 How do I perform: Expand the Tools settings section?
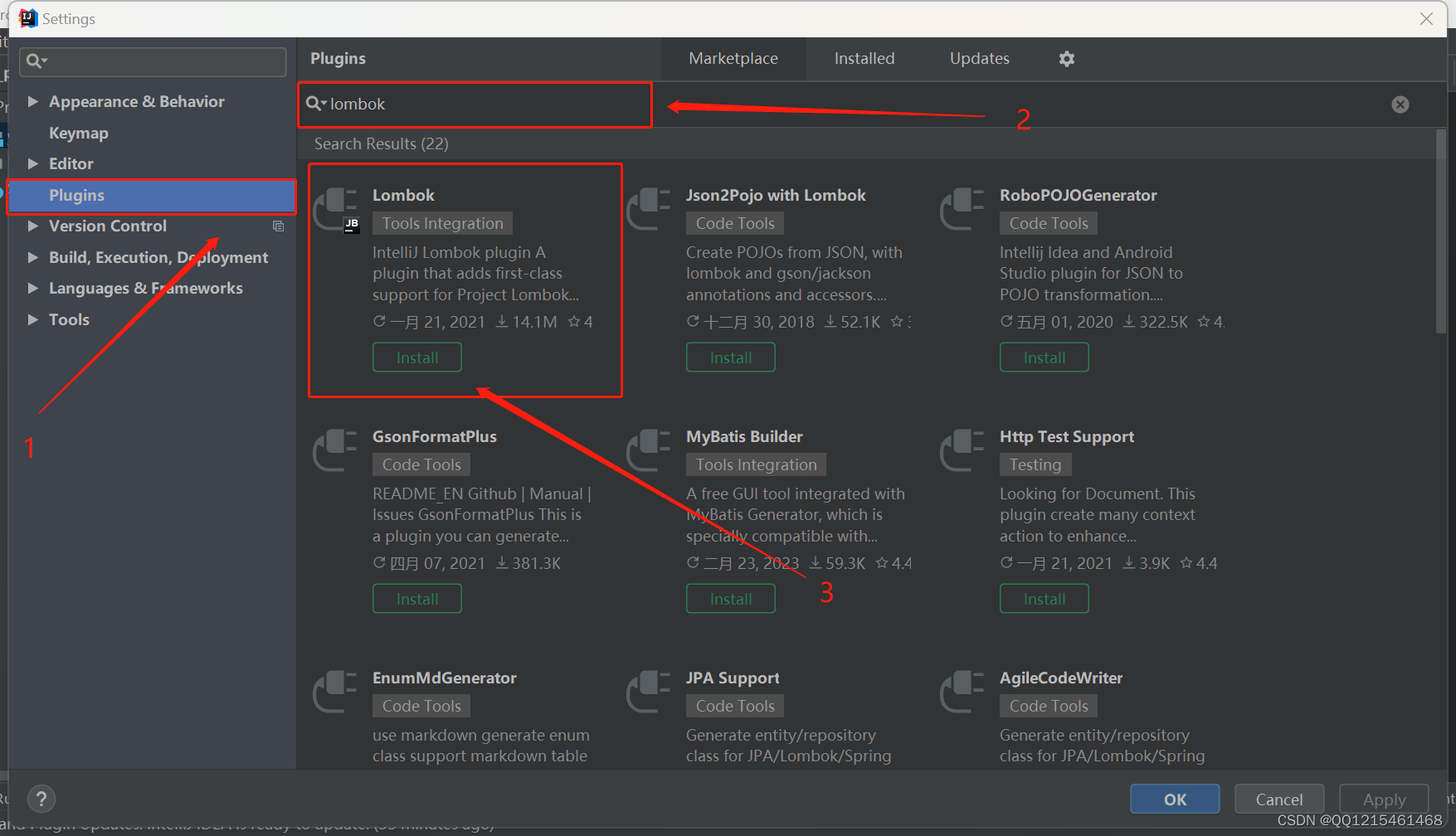pyautogui.click(x=33, y=319)
